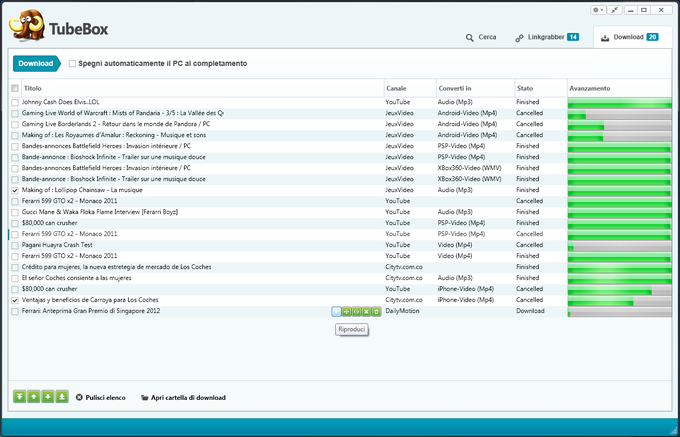Sort by the Canale column header
This screenshot has width=680, height=437.
point(410,88)
